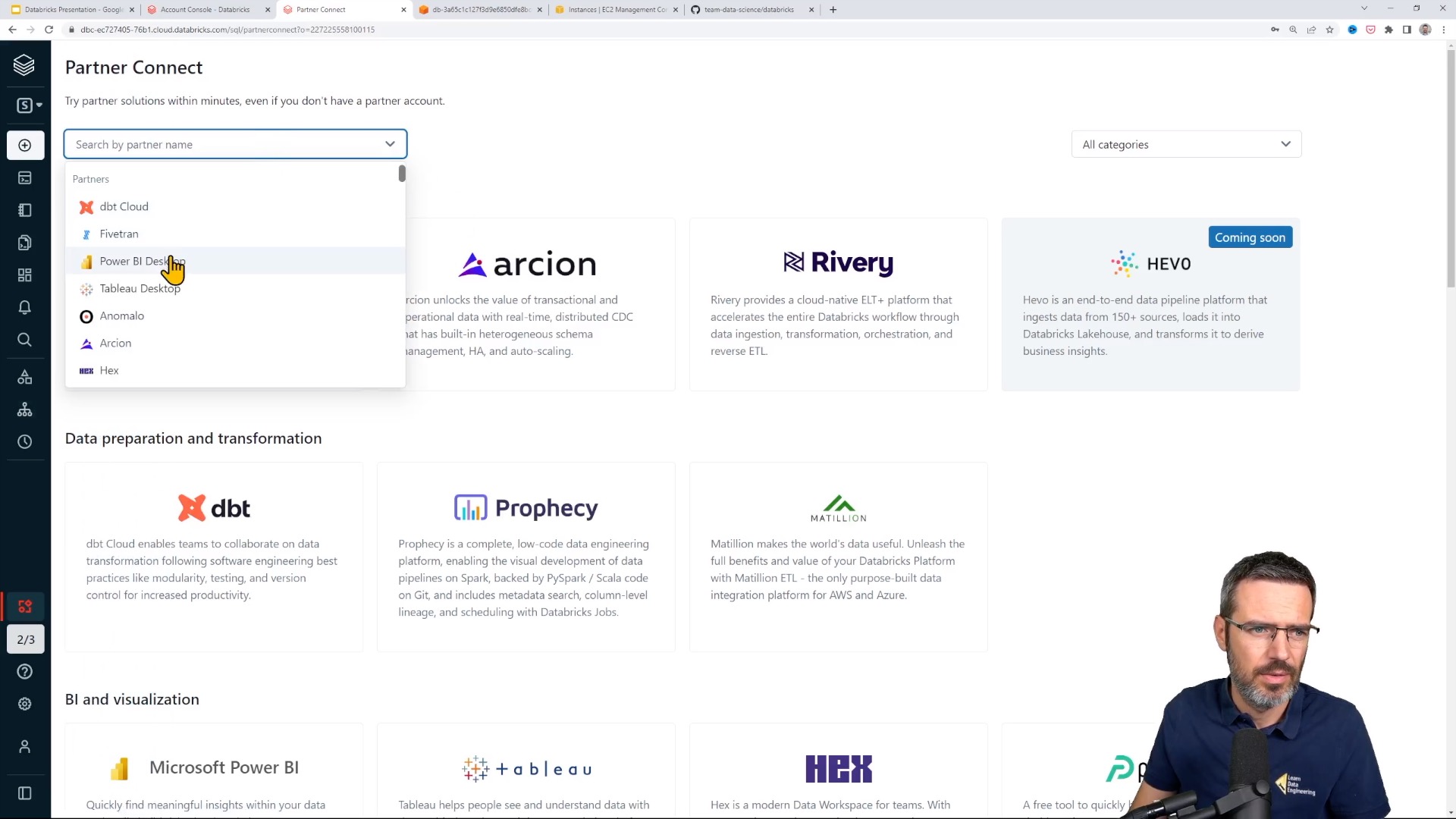
Task: Click the blue circular extension icon
Action: (1352, 30)
